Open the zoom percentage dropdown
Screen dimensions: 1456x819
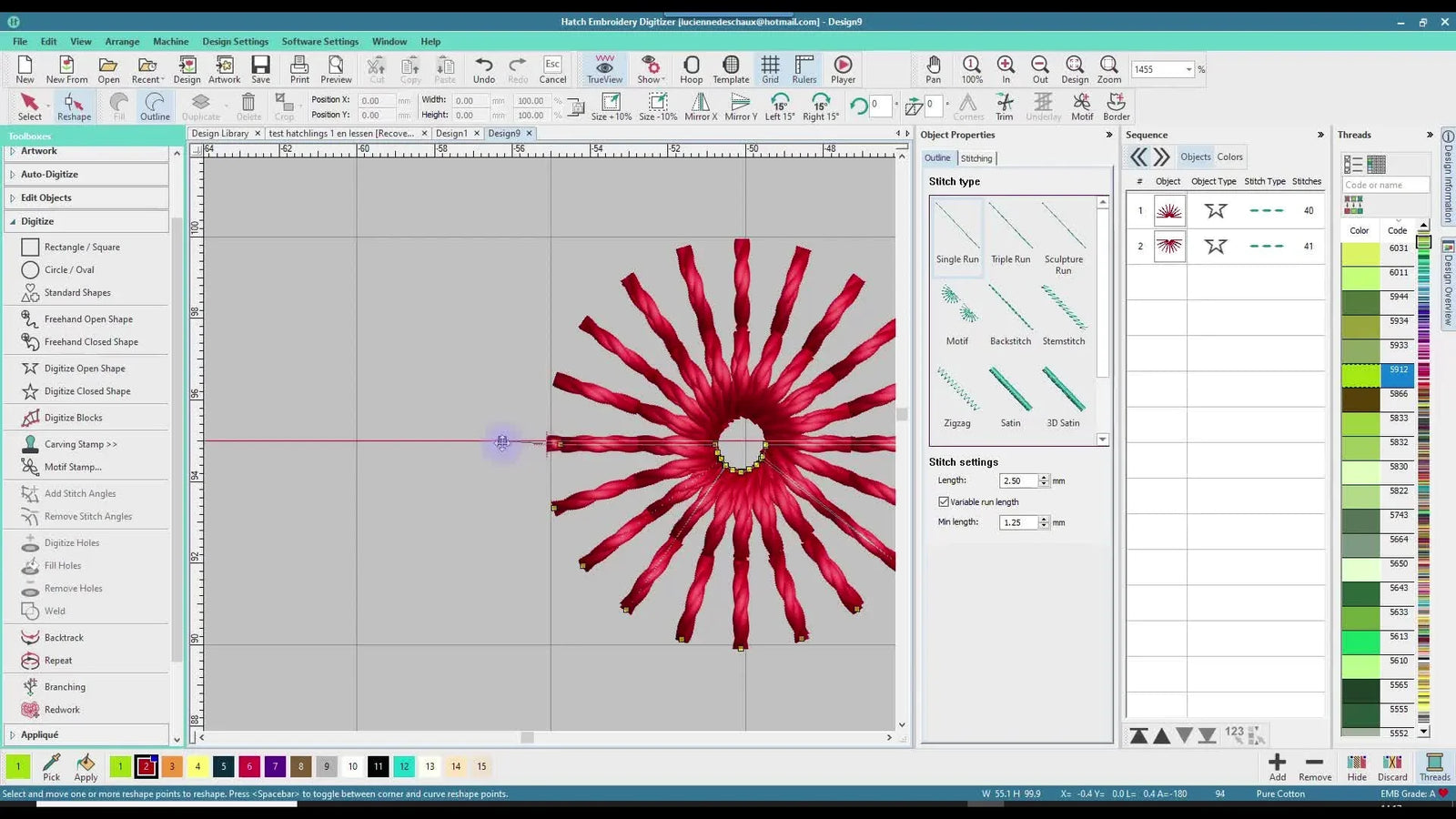[1188, 69]
